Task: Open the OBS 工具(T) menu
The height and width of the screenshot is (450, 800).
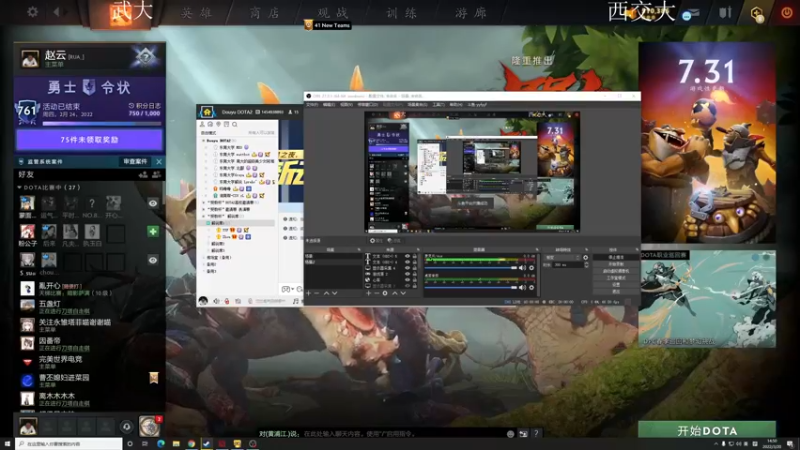Action: (439, 105)
